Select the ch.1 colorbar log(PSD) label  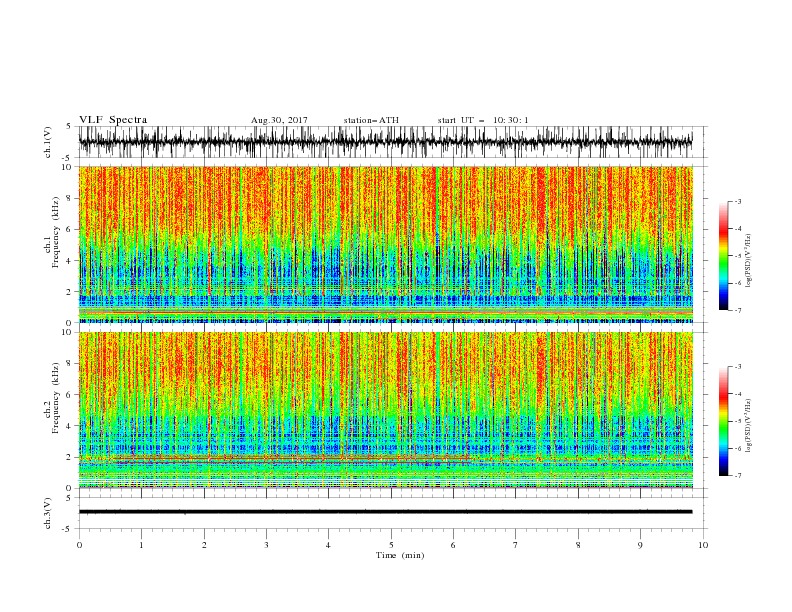tap(748, 261)
